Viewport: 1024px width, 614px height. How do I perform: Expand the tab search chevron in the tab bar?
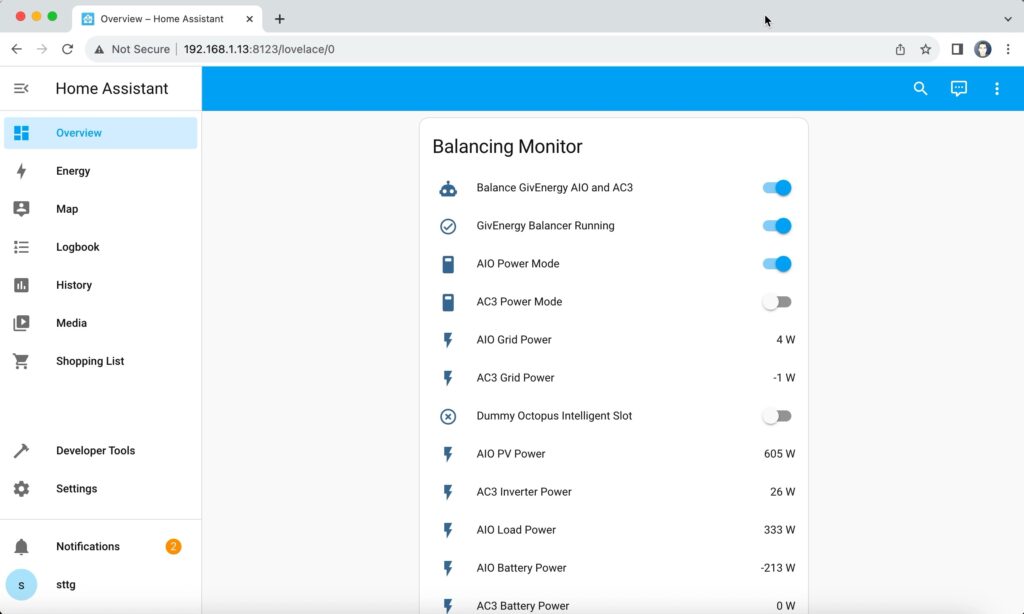click(x=1008, y=19)
